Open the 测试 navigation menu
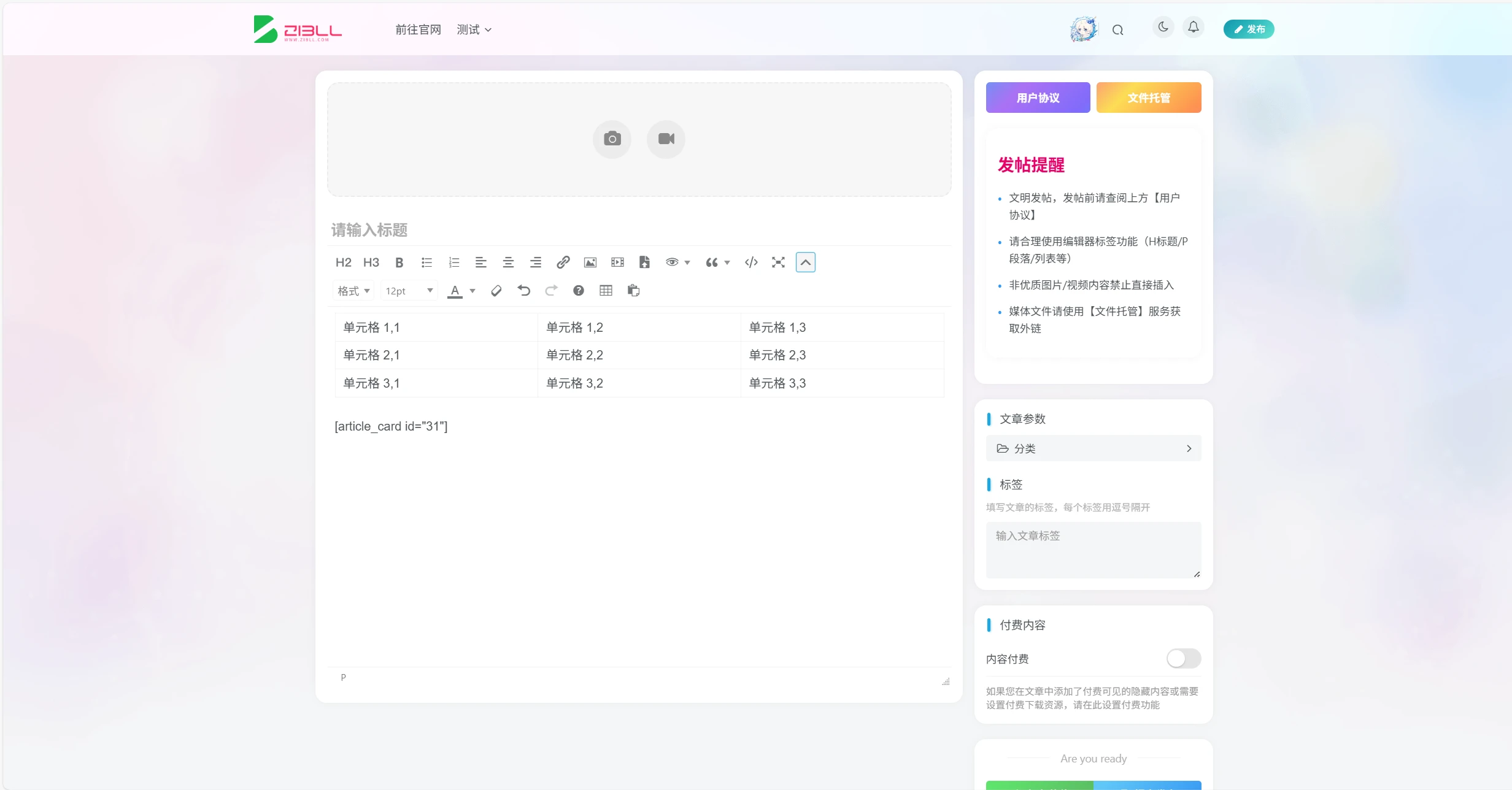This screenshot has height=790, width=1512. (474, 29)
